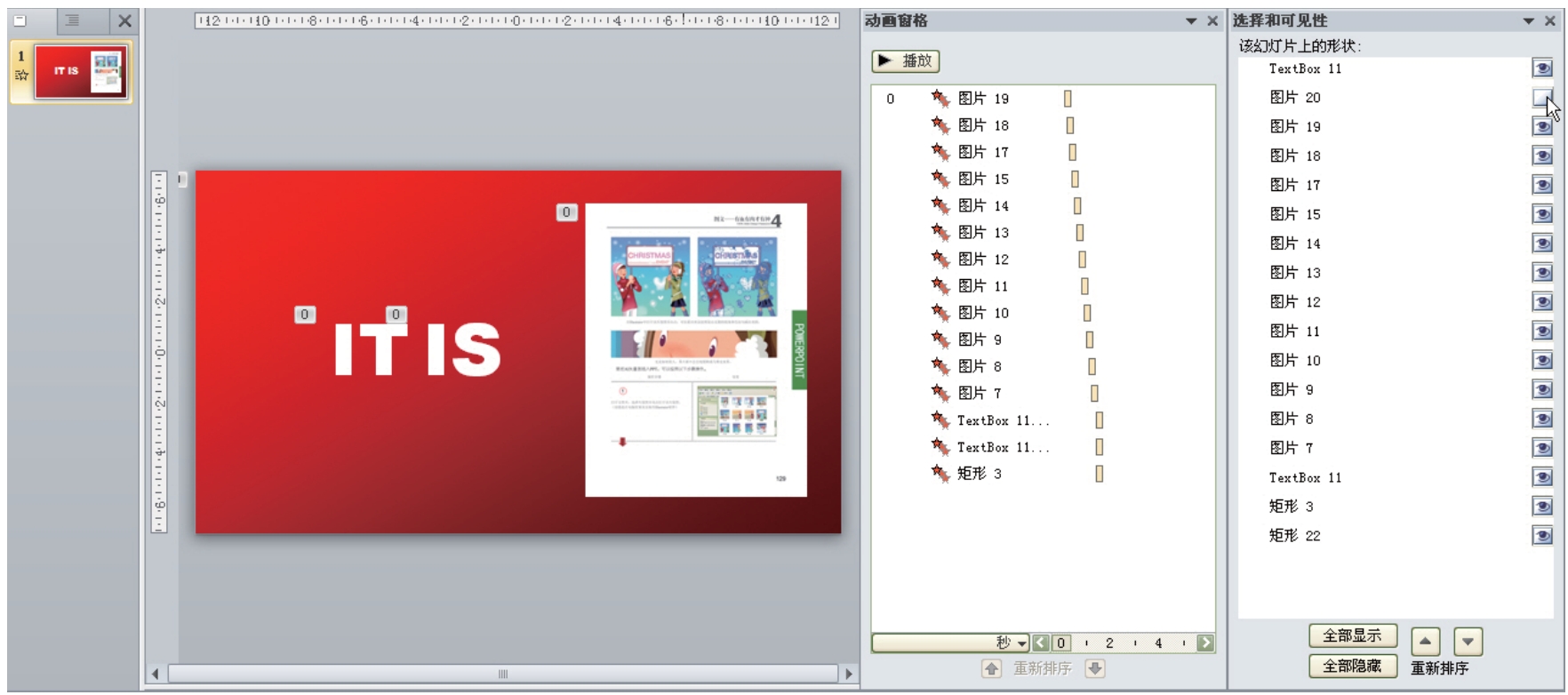The height and width of the screenshot is (695, 1568).
Task: Expand the 秒 timeline units dropdown
Action: pyautogui.click(x=1022, y=643)
